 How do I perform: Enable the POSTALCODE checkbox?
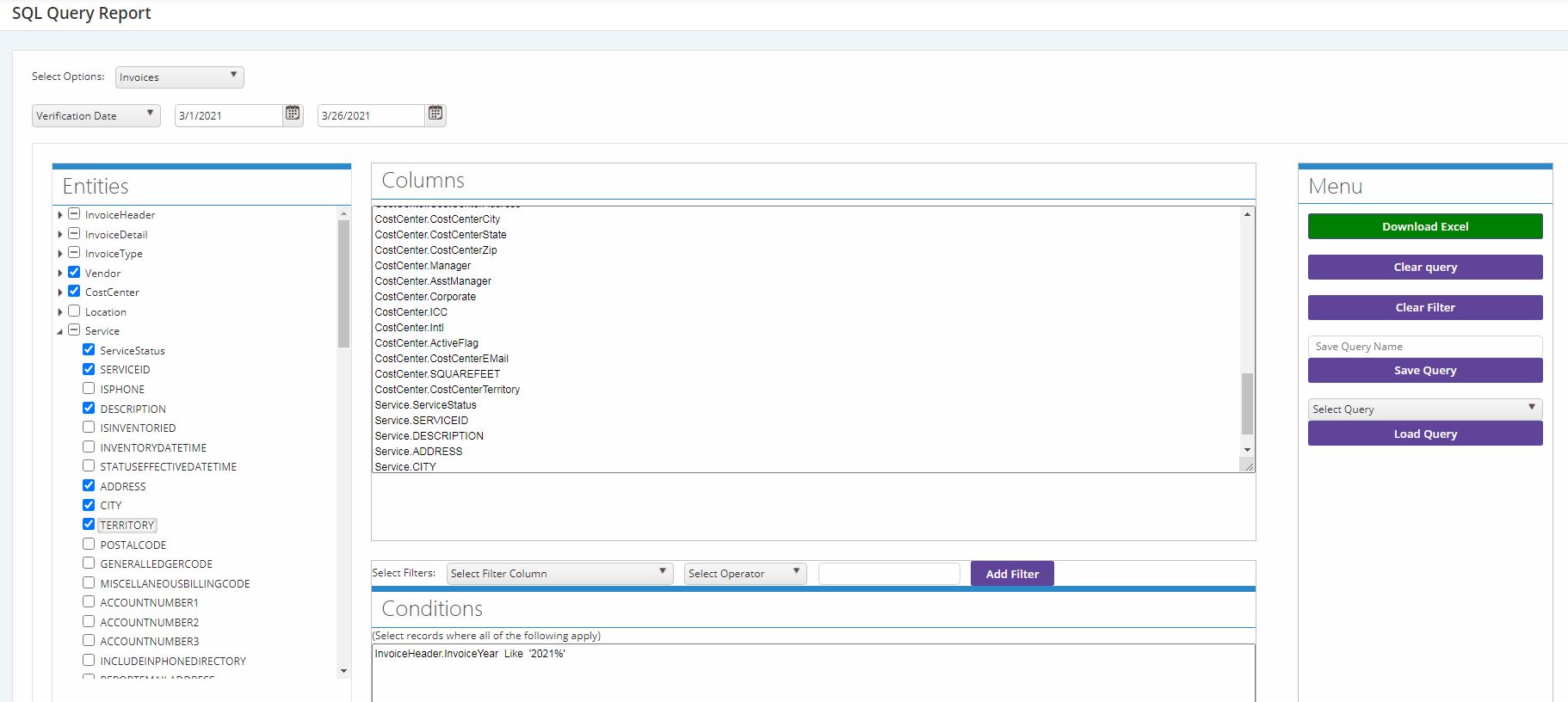tap(89, 544)
